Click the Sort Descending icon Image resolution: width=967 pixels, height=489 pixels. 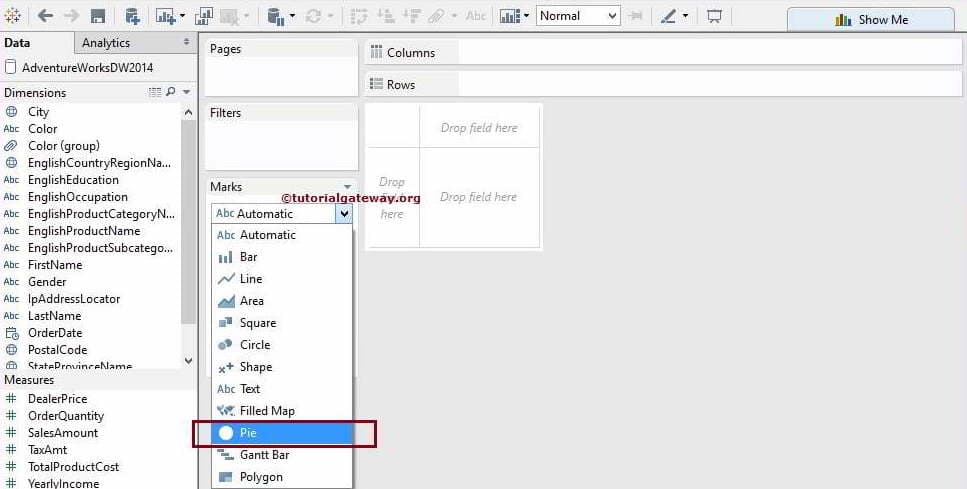point(411,16)
